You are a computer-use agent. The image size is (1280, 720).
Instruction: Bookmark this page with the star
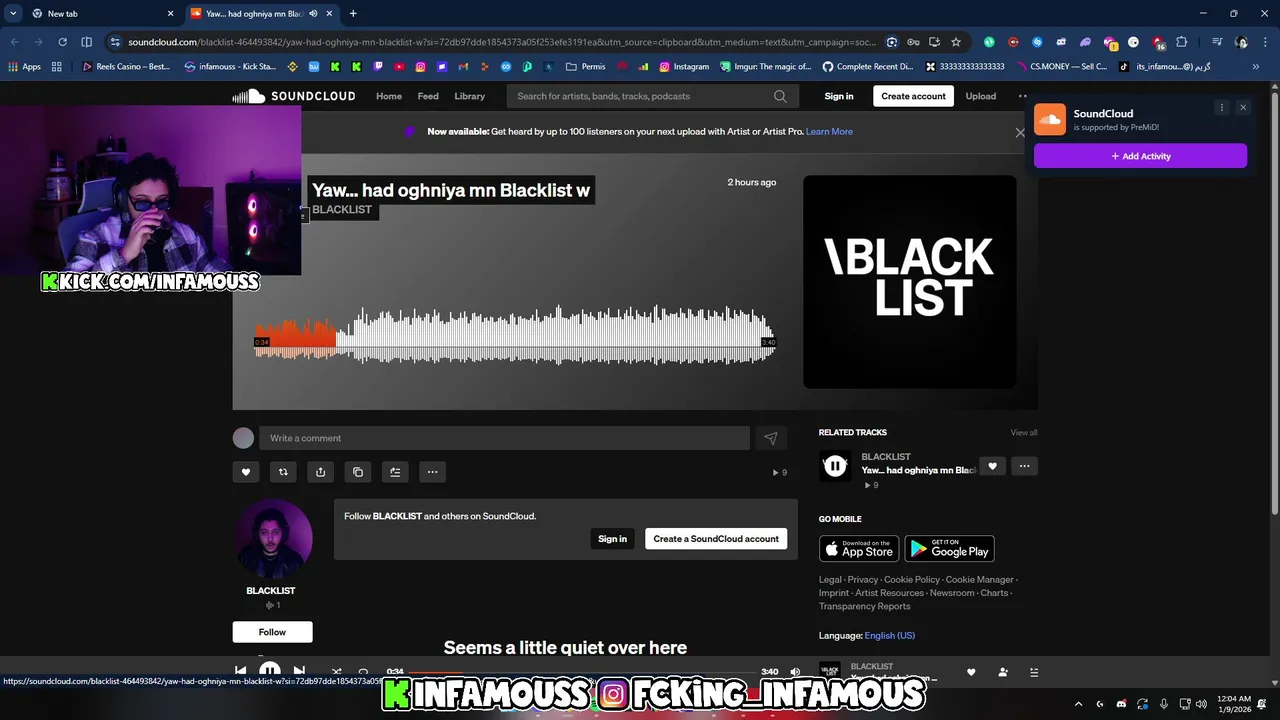point(956,42)
